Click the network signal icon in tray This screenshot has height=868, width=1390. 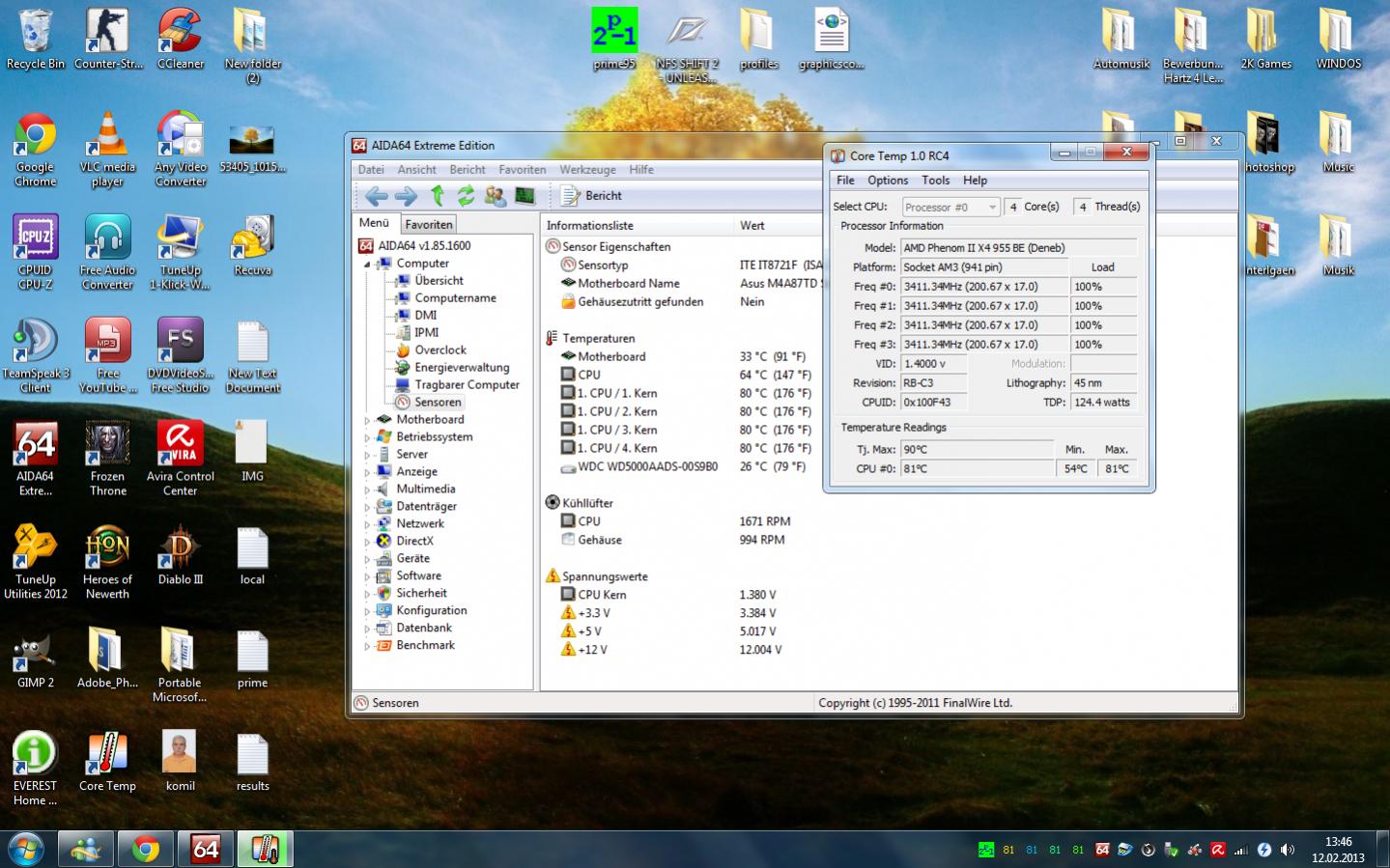click(1241, 850)
